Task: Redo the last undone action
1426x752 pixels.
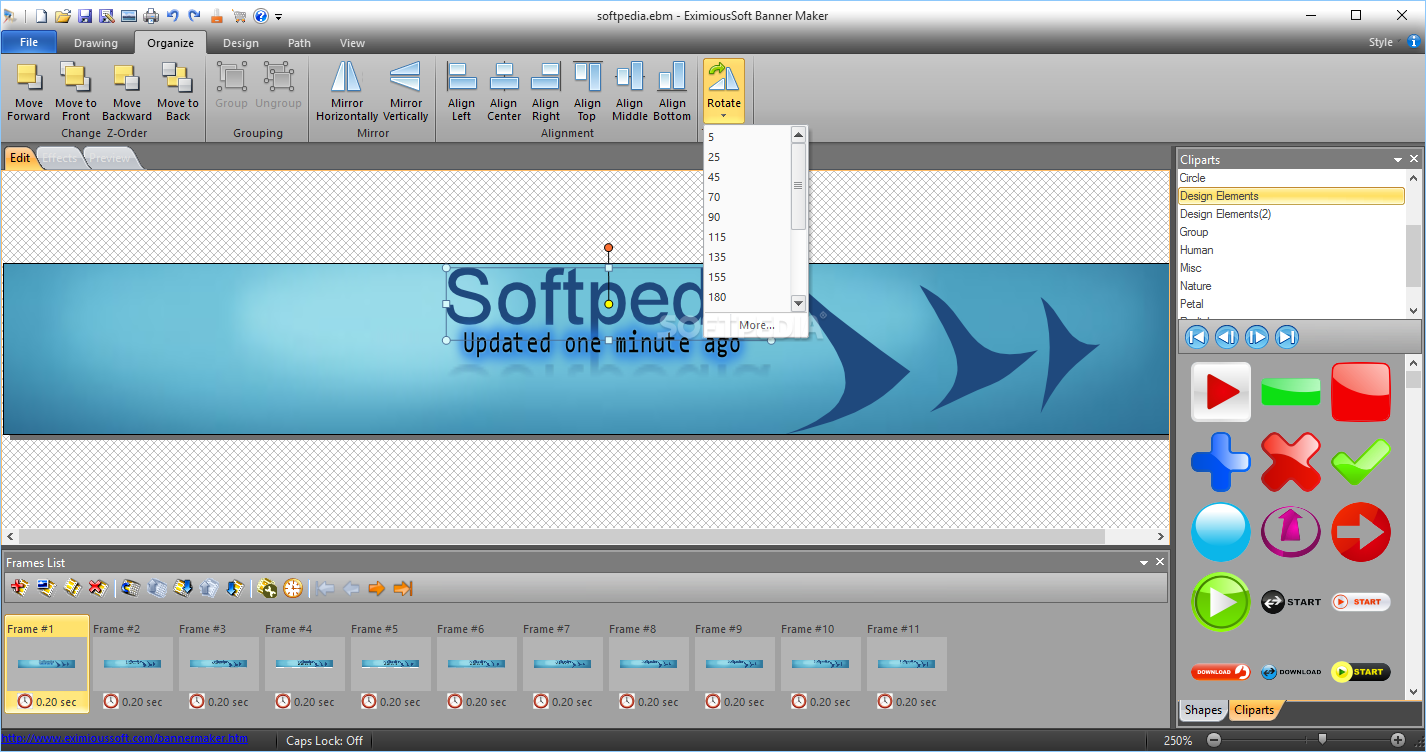Action: coord(194,16)
